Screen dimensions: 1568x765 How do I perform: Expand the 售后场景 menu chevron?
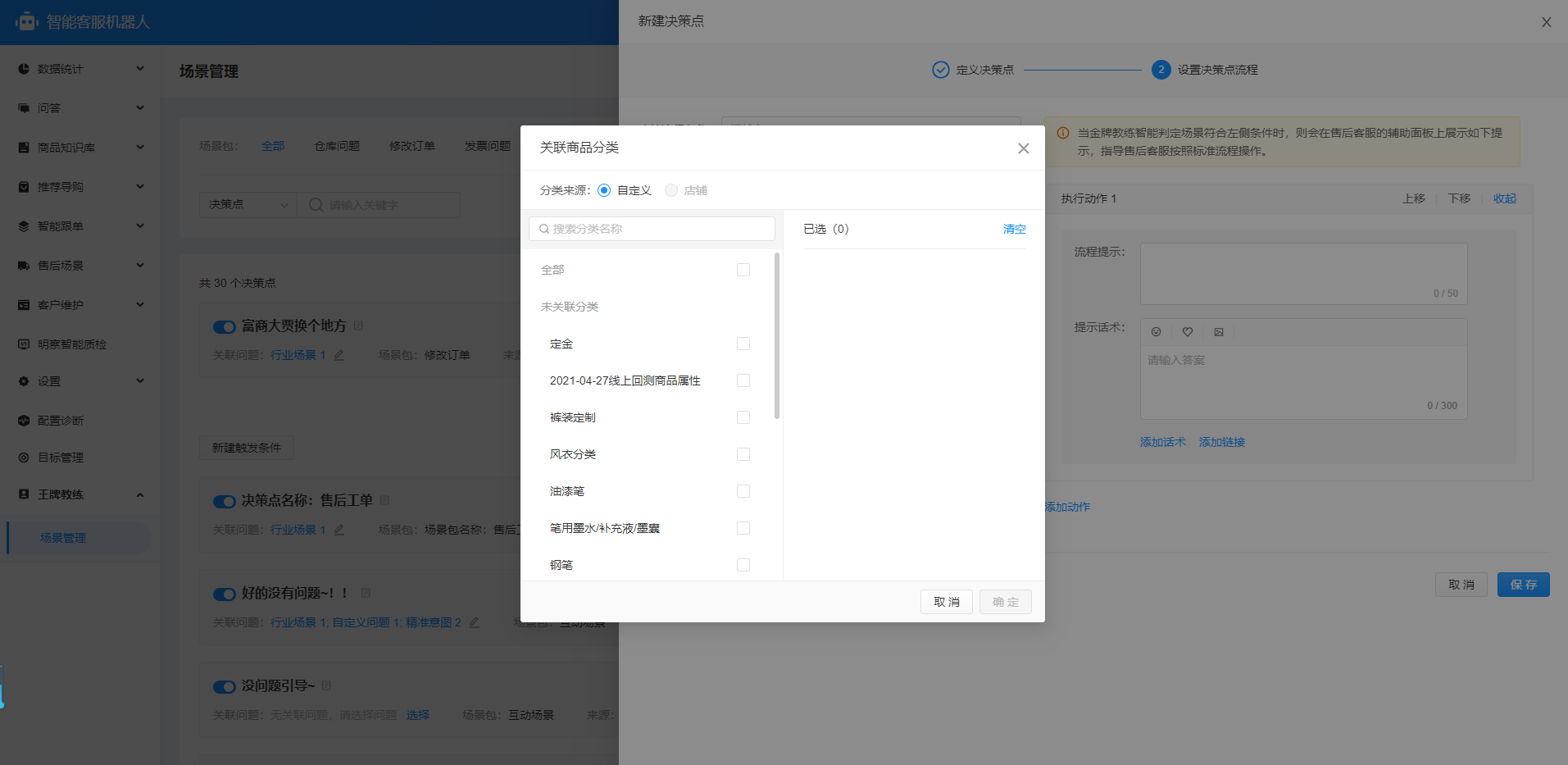[x=140, y=266]
